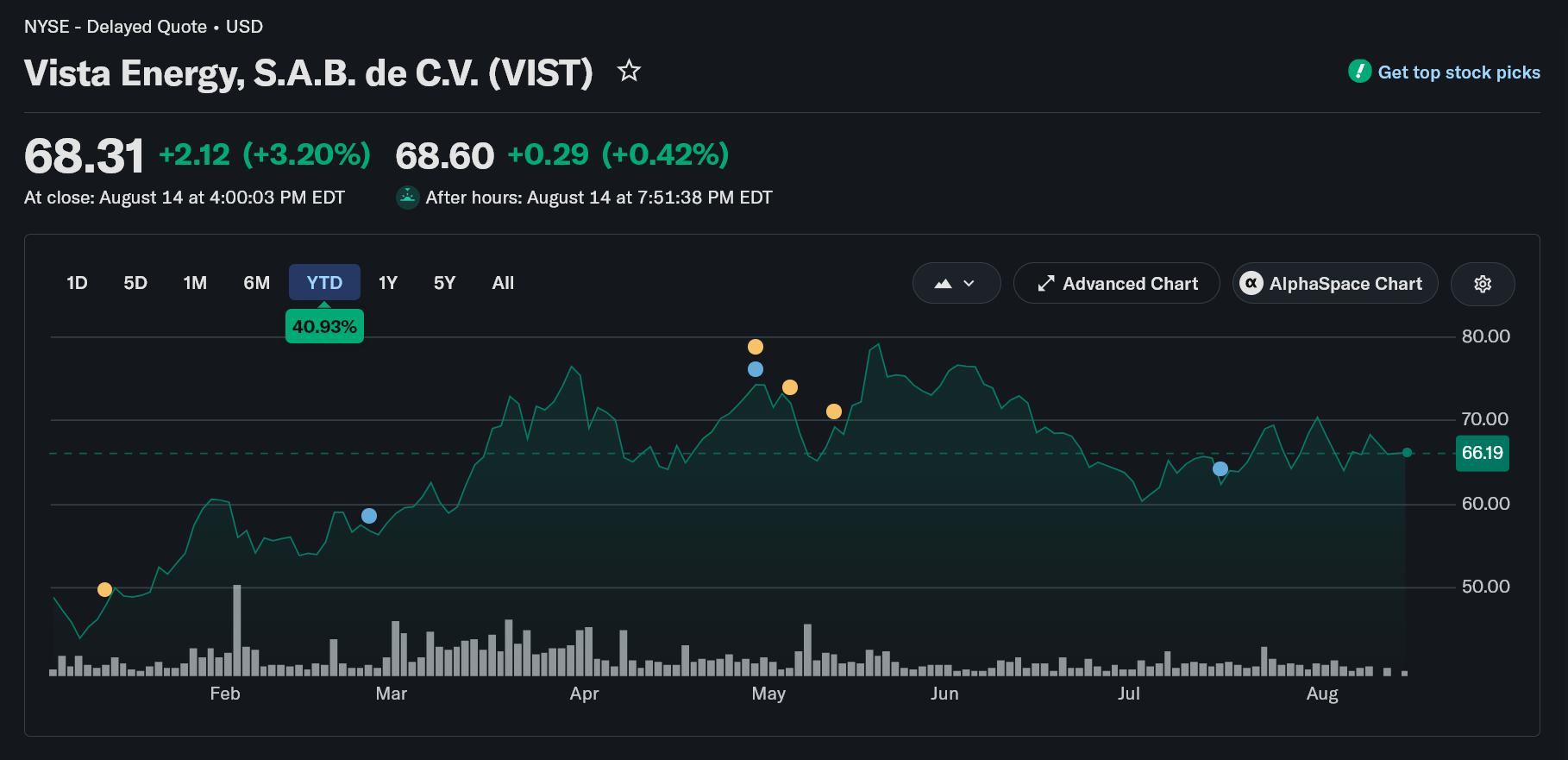Click the Aug label on time axis

1322,694
